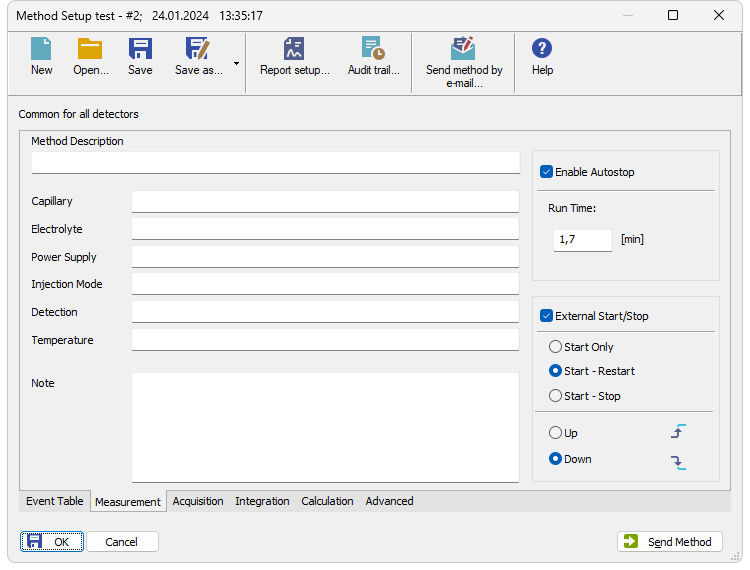Click into the Run Time field
This screenshot has width=750, height=570.
(583, 240)
